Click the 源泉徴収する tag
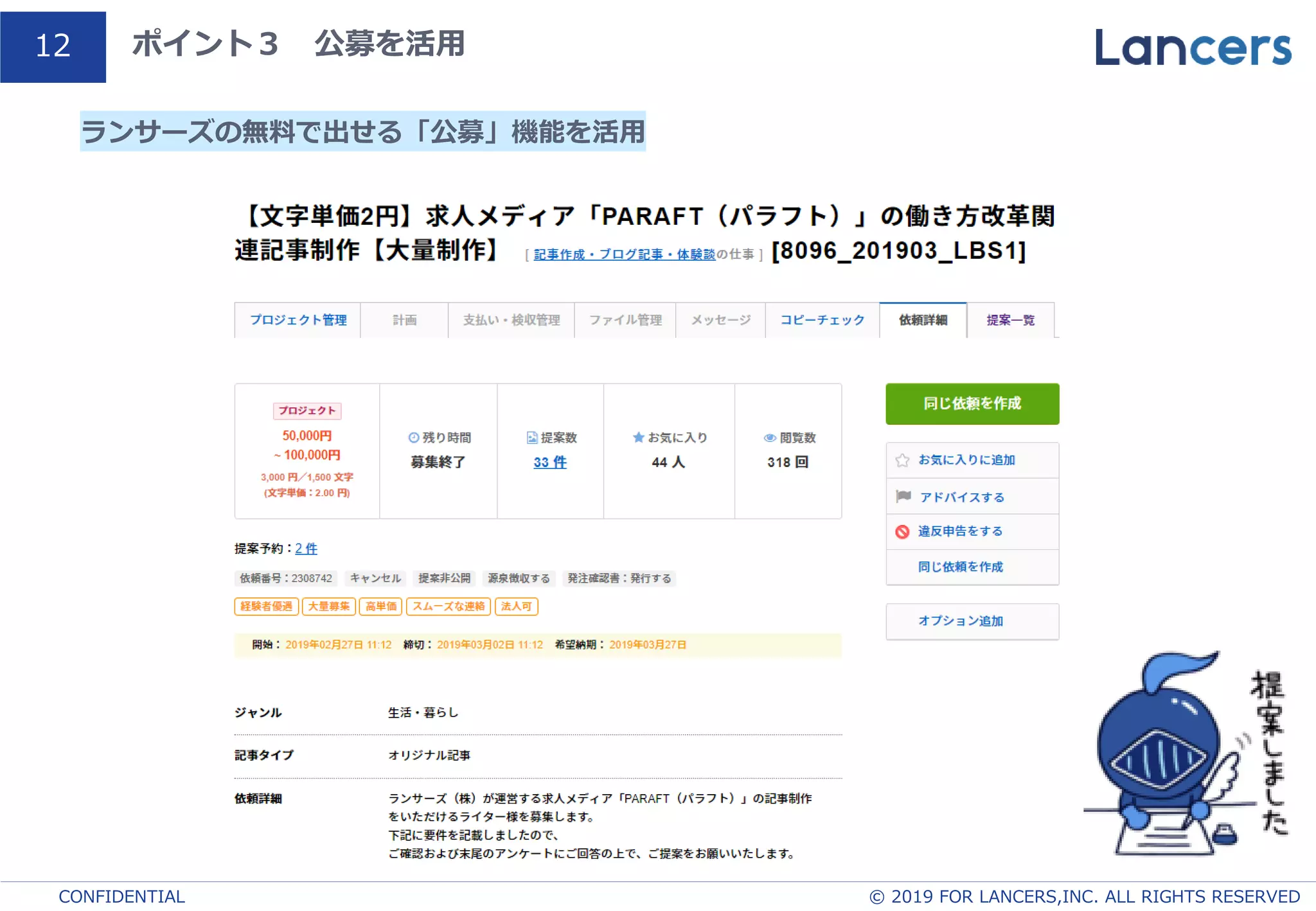Viewport: 1316px width, 911px height. (519, 578)
